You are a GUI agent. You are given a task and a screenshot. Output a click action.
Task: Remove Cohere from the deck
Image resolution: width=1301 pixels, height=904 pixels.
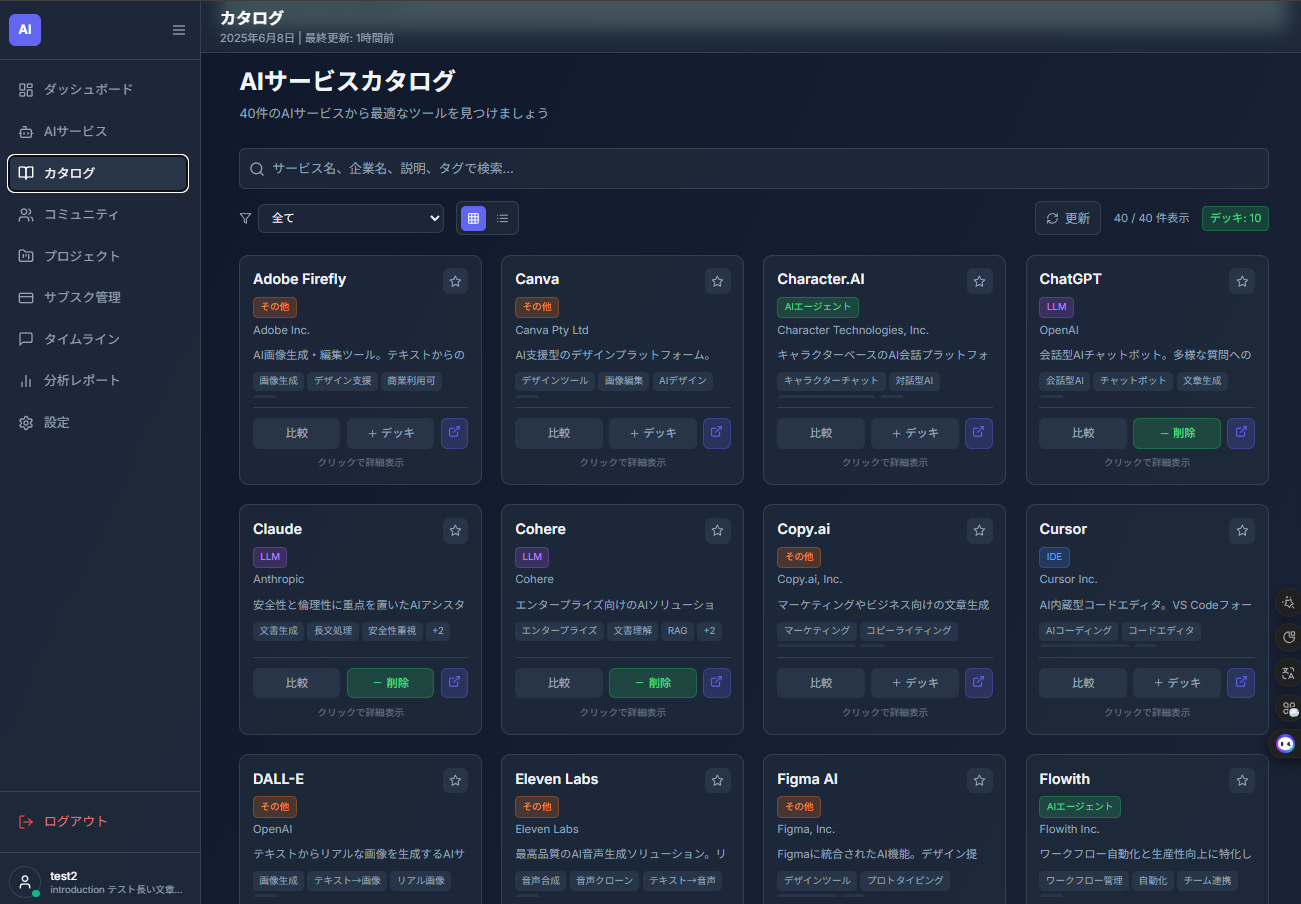(x=652, y=683)
